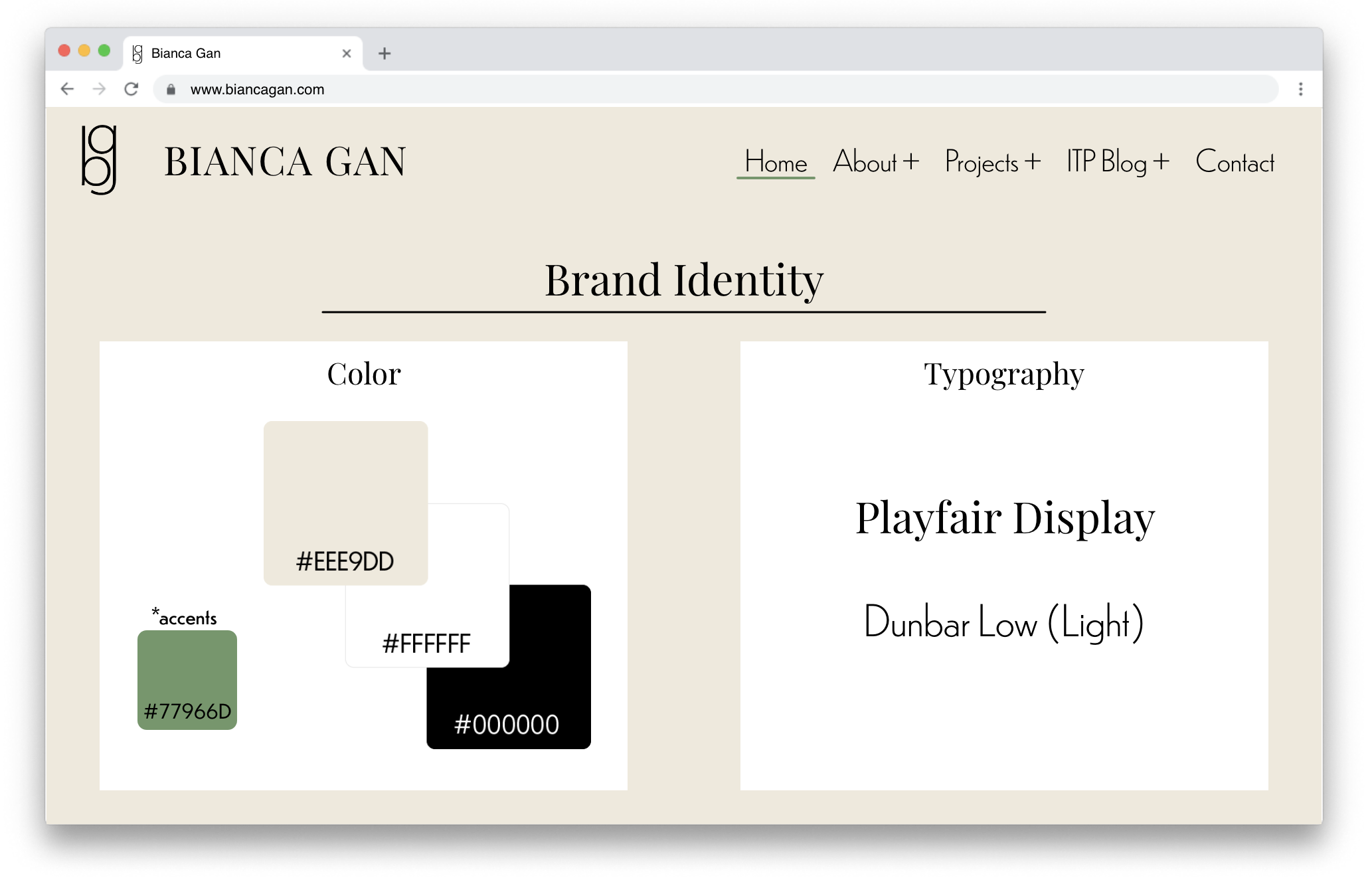
Task: Click the BIANCA GAN site title
Action: [x=285, y=161]
